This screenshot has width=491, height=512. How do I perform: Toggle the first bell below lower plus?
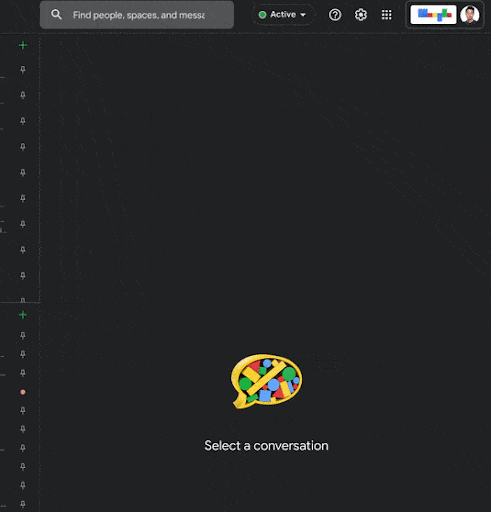click(23, 335)
